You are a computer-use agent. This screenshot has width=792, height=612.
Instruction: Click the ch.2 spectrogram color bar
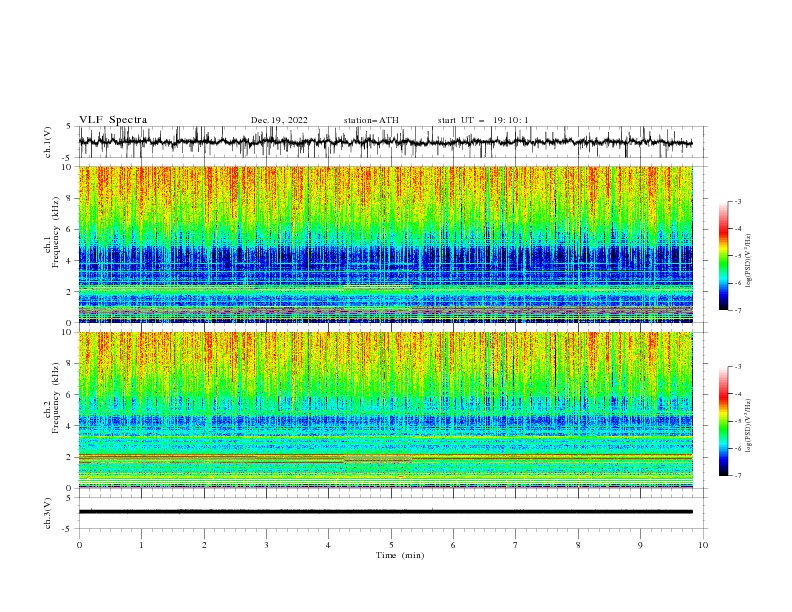(723, 421)
